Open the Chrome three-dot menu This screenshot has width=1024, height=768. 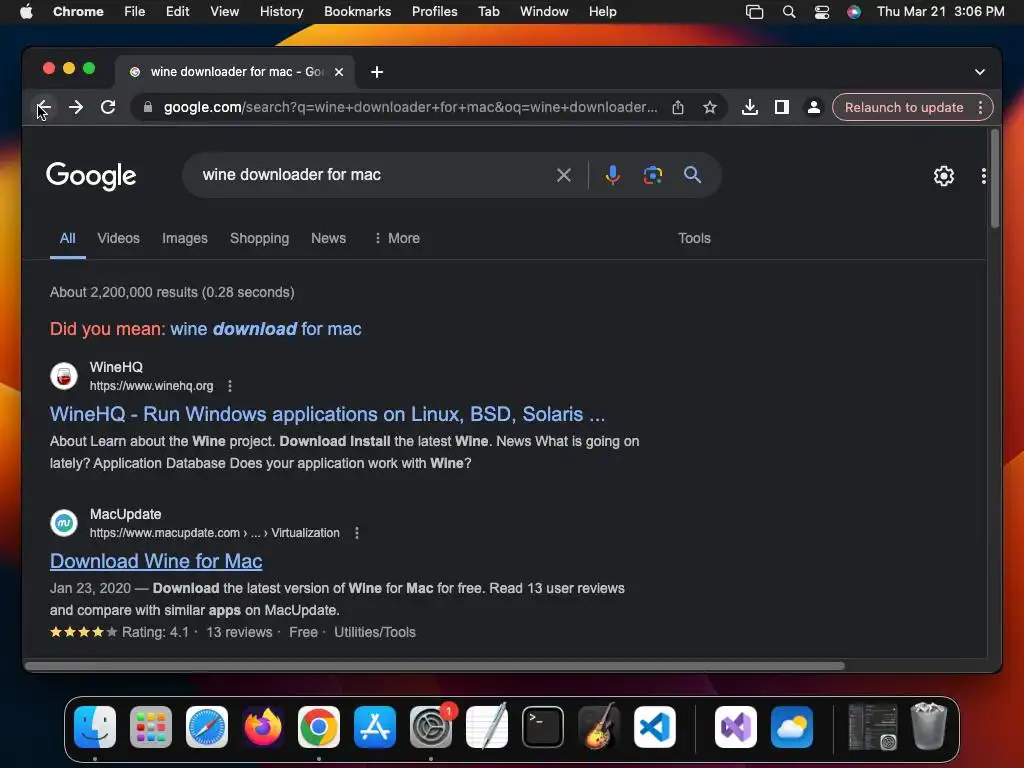(x=980, y=107)
